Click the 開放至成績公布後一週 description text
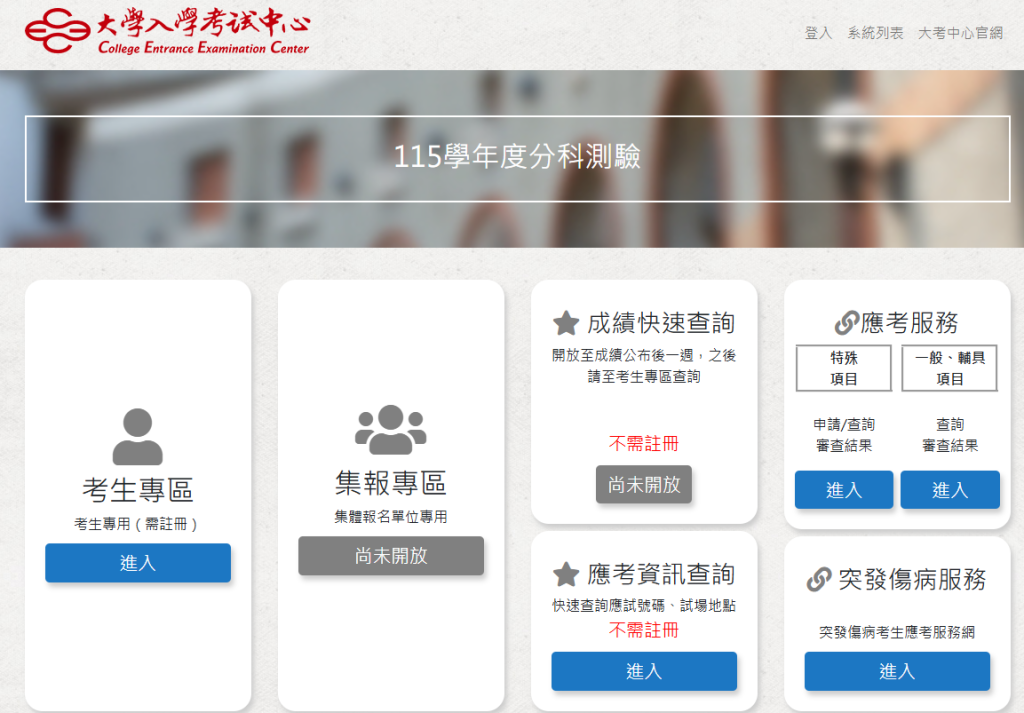 point(644,366)
